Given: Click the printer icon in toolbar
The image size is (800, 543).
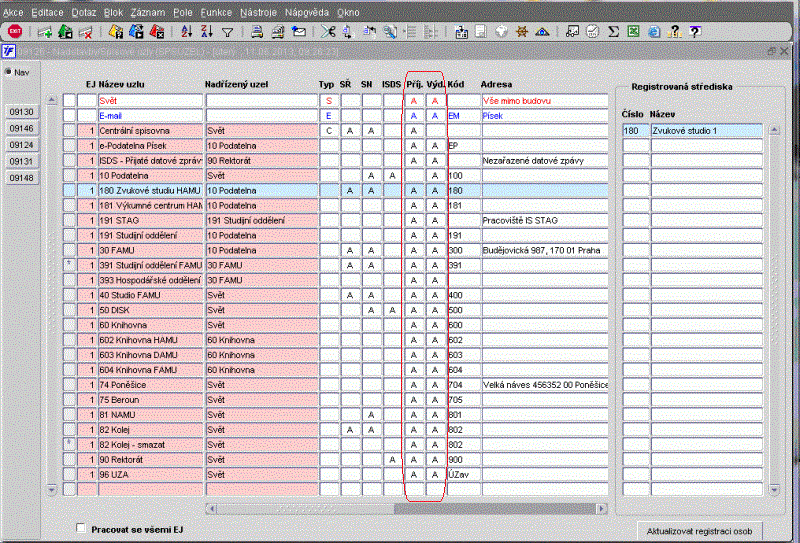Looking at the screenshot, I should pyautogui.click(x=257, y=32).
